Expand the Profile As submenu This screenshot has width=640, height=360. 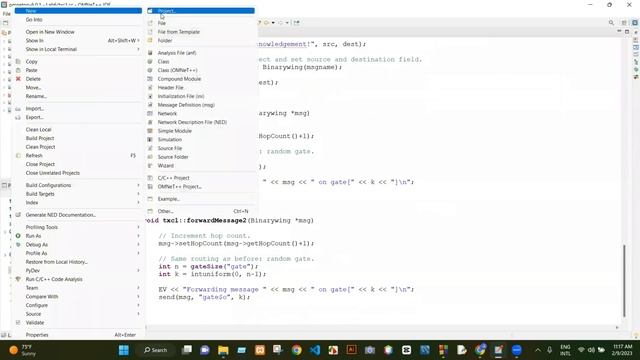pyautogui.click(x=78, y=253)
